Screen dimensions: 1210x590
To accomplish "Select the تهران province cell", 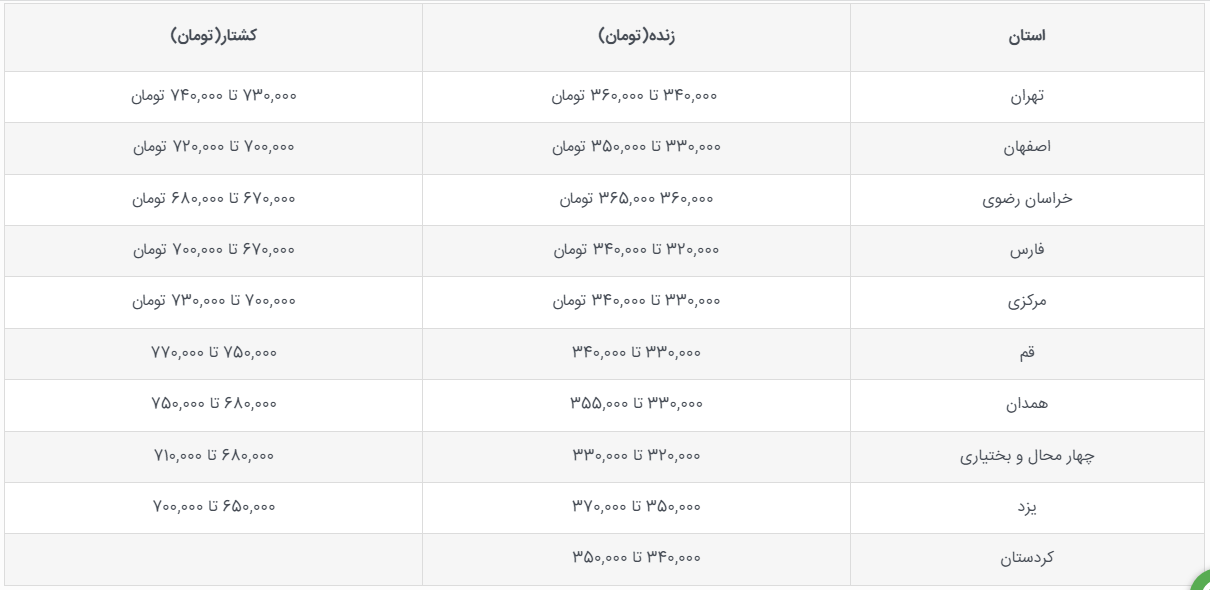I will pos(1027,97).
